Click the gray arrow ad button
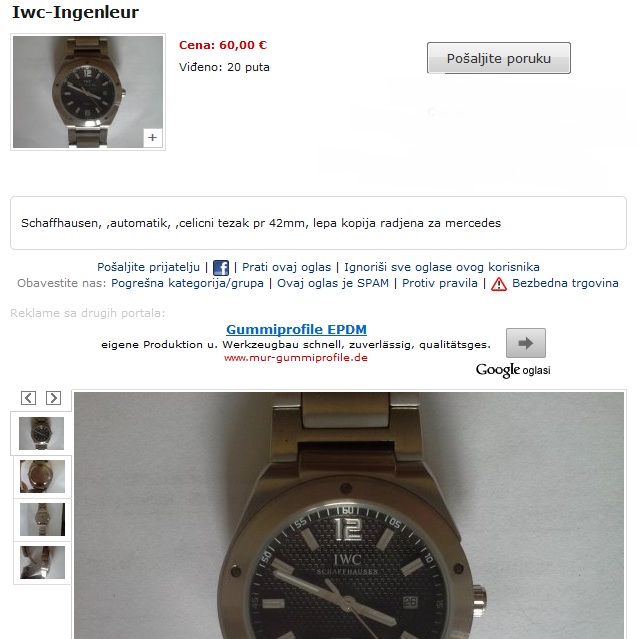Image resolution: width=637 pixels, height=639 pixels. [526, 343]
